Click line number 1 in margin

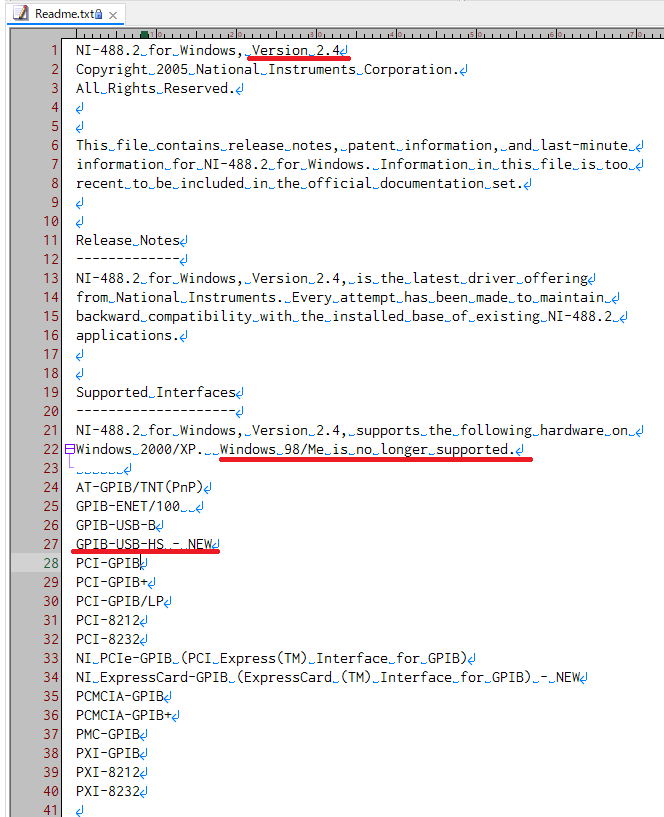[54, 51]
